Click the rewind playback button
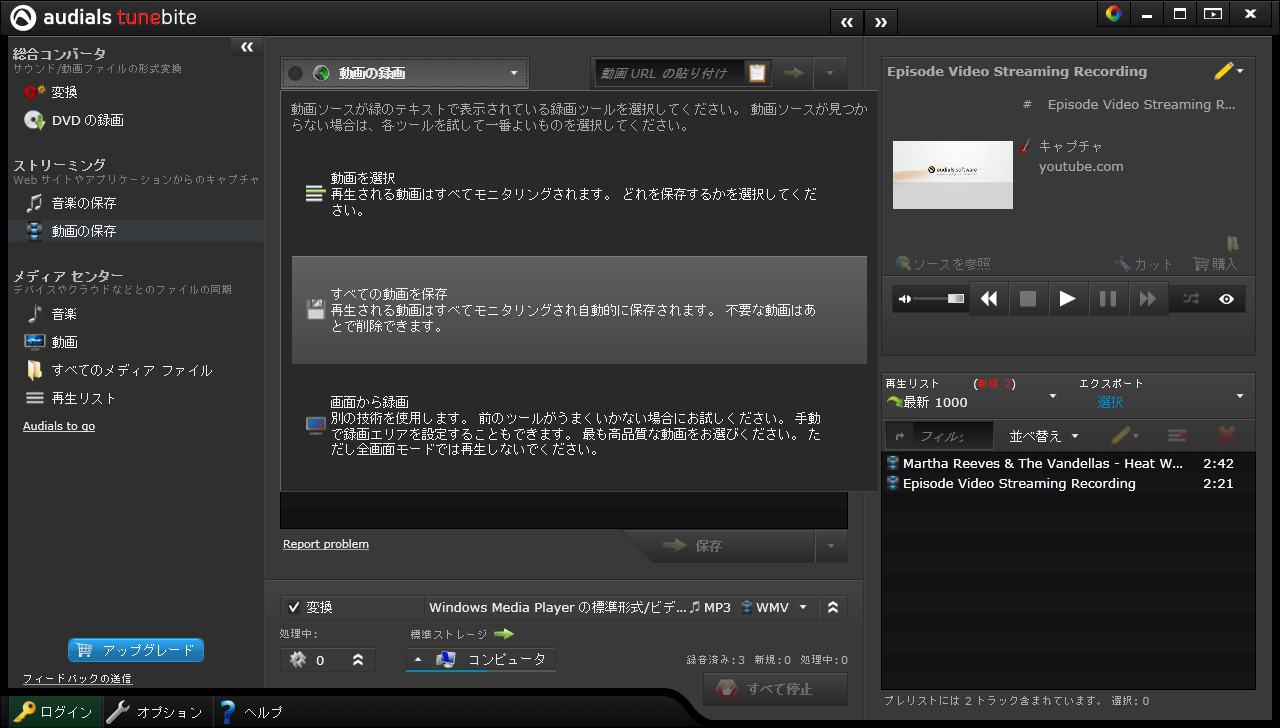 click(989, 299)
